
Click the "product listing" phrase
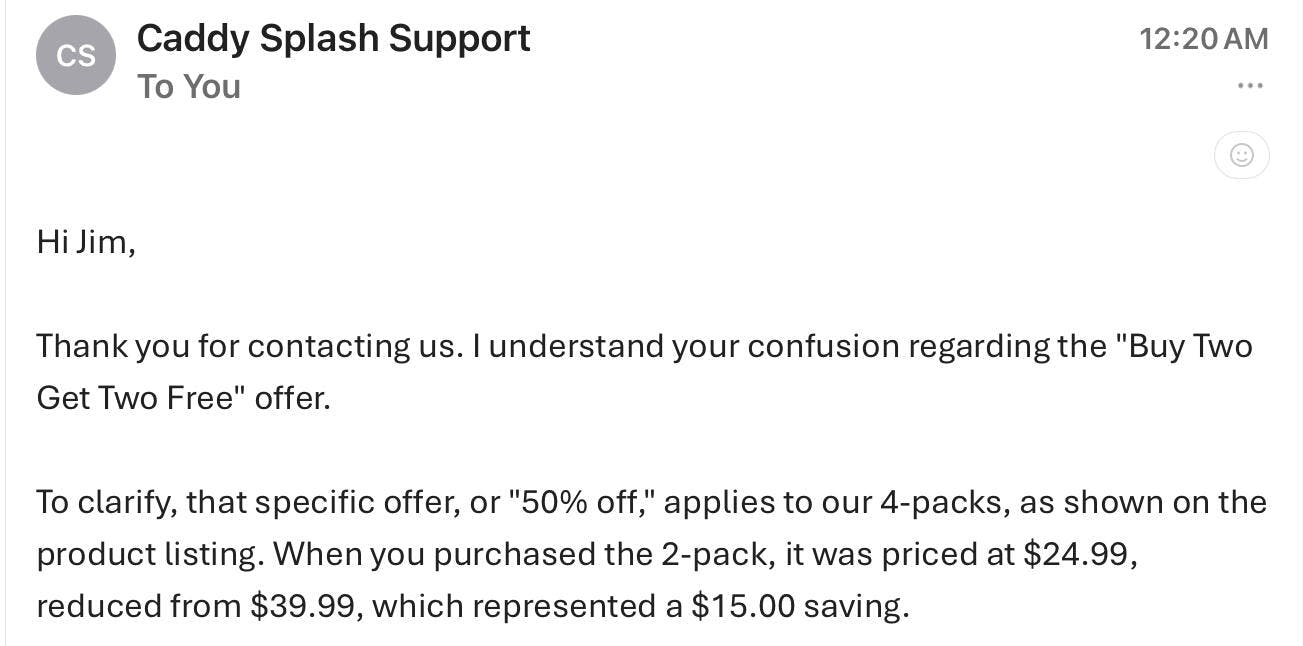pyautogui.click(x=150, y=554)
